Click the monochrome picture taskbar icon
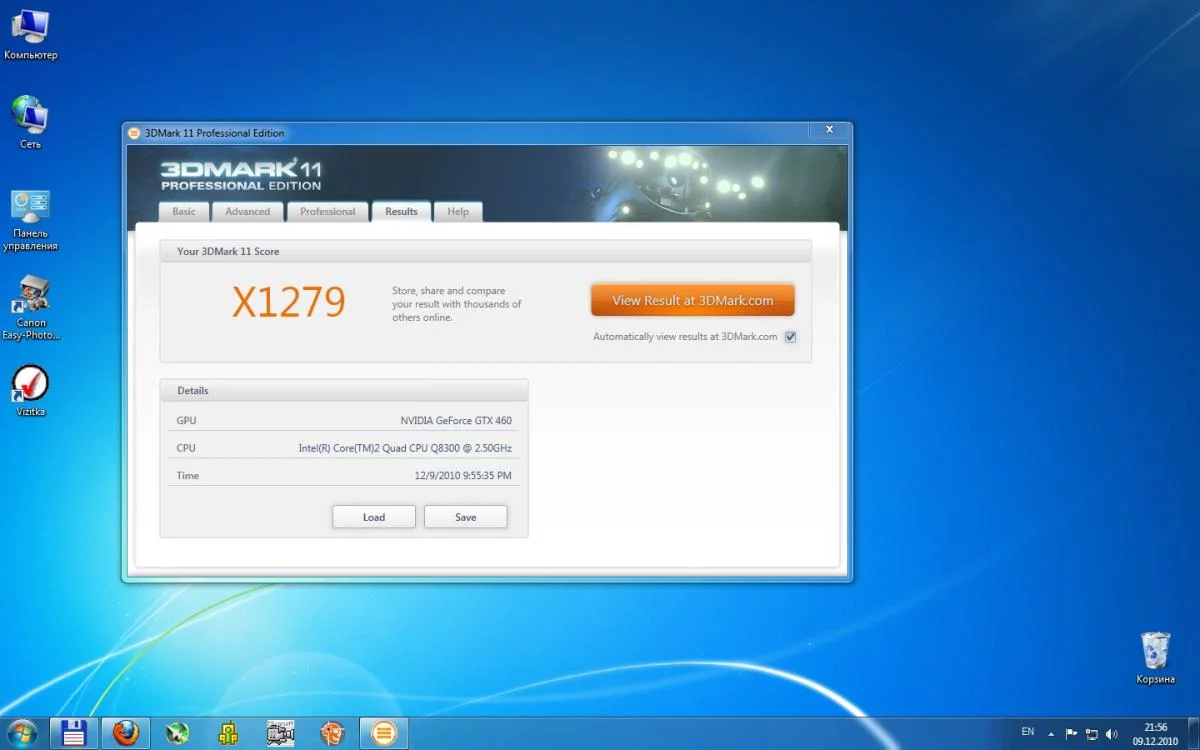 [x=281, y=733]
